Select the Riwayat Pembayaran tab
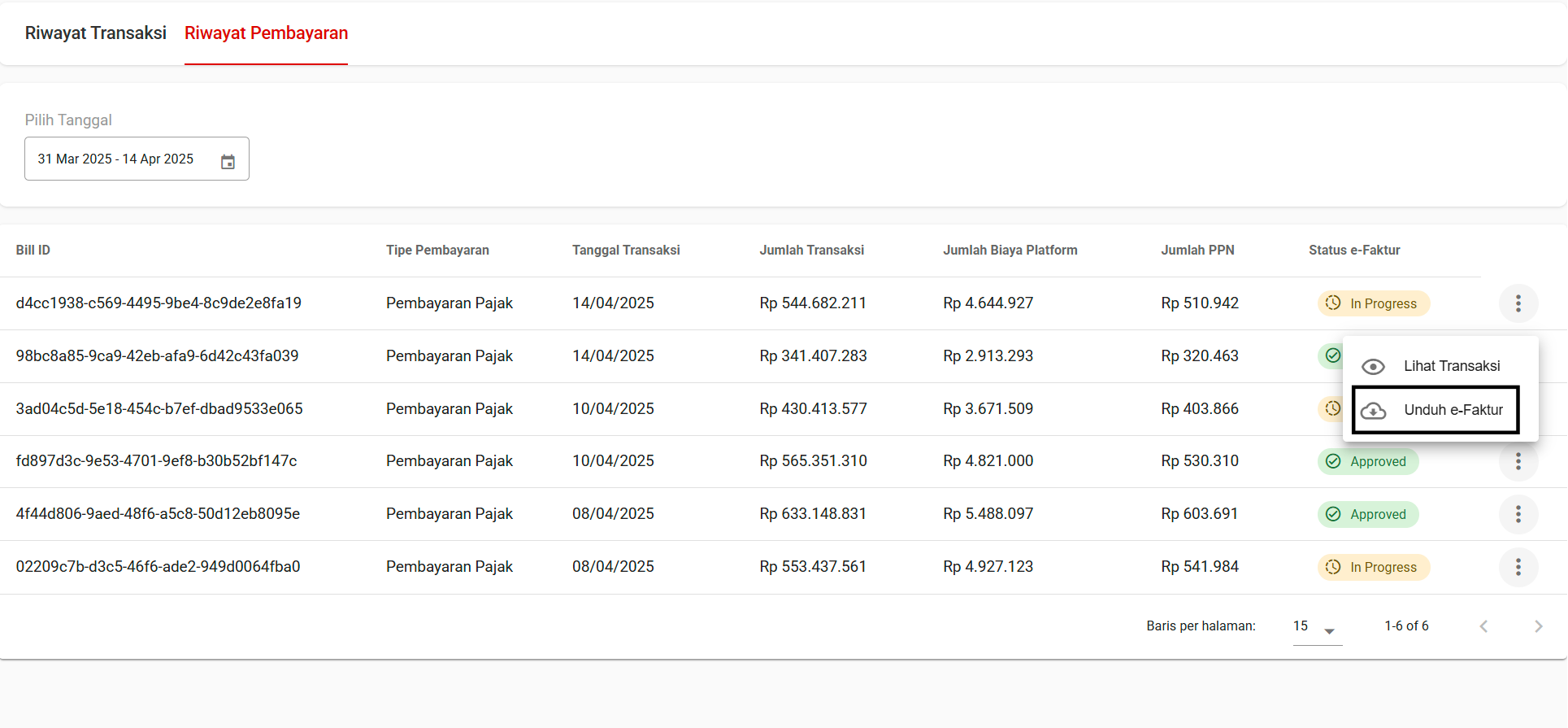This screenshot has height=728, width=1568. [x=266, y=33]
